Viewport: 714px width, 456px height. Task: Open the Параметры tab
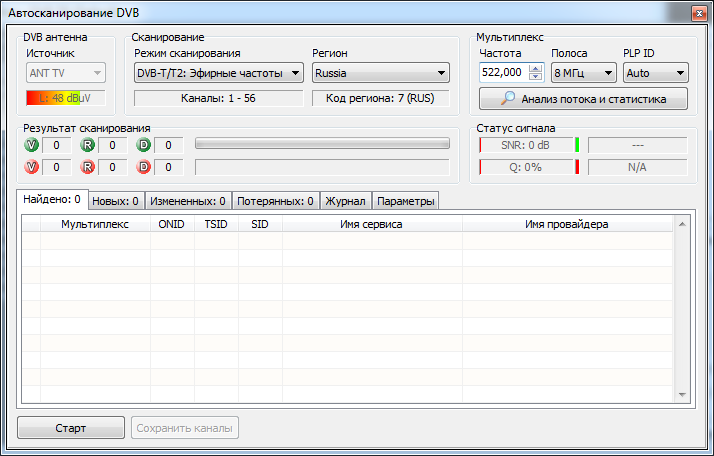point(405,201)
